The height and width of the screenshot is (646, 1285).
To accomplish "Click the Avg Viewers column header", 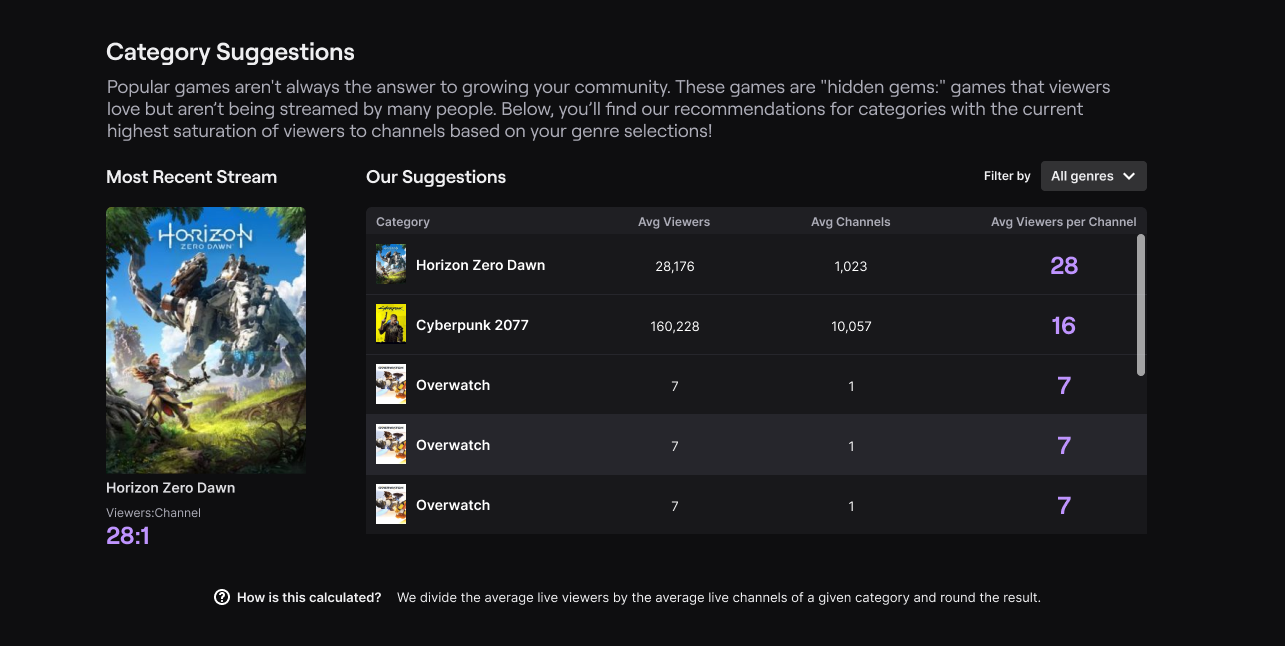I will point(674,221).
